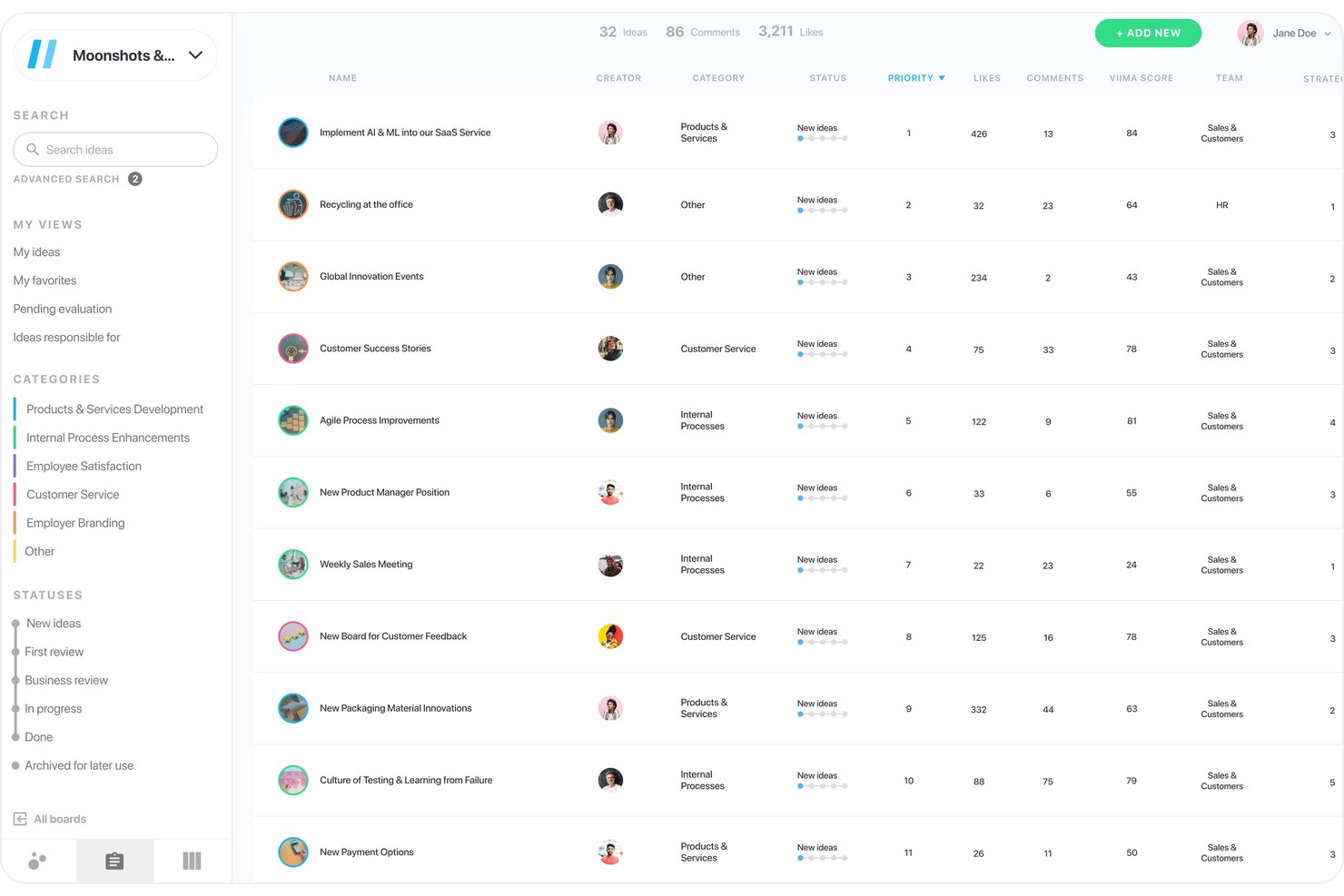Filter by Done status
Viewport: 1344px width, 896px height.
point(38,737)
